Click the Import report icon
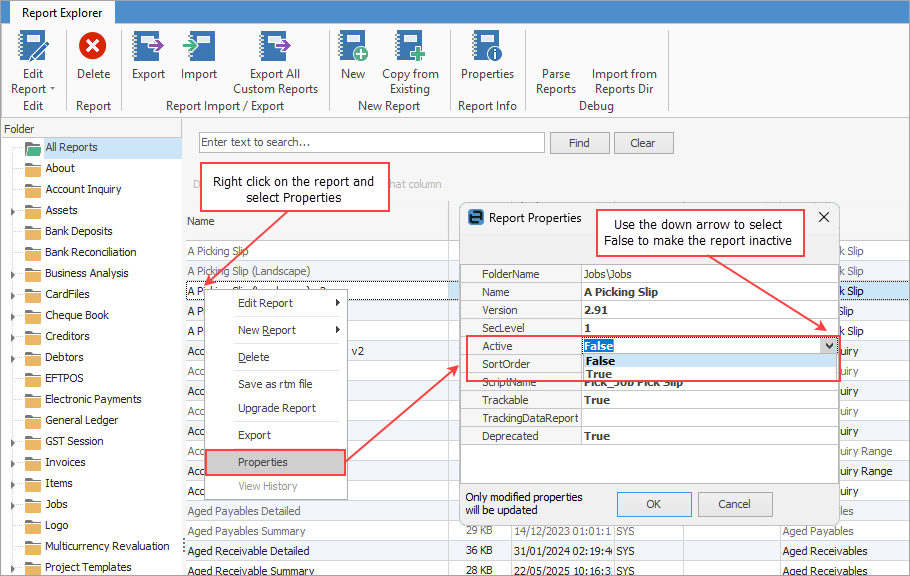Screen dimensions: 910x576 click(199, 46)
